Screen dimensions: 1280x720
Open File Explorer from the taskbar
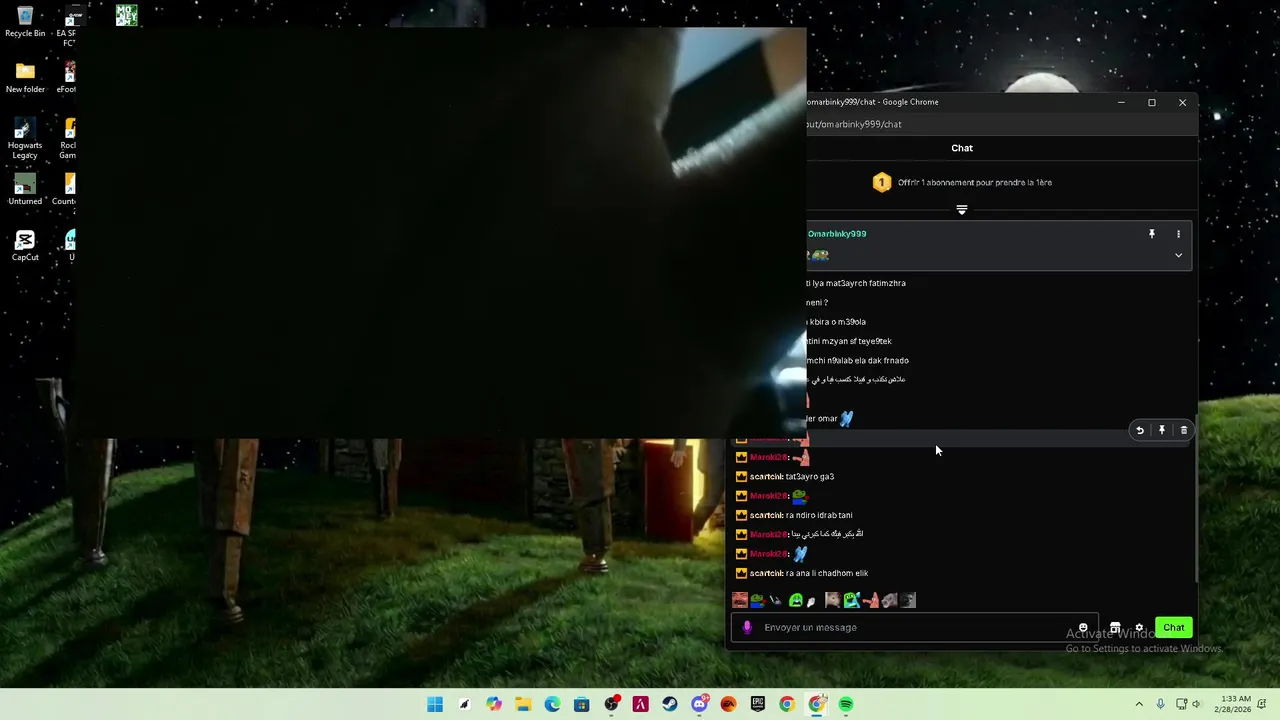(x=523, y=705)
